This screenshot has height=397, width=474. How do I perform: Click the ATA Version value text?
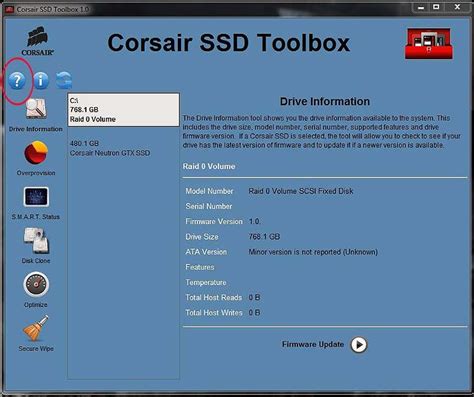pos(313,252)
